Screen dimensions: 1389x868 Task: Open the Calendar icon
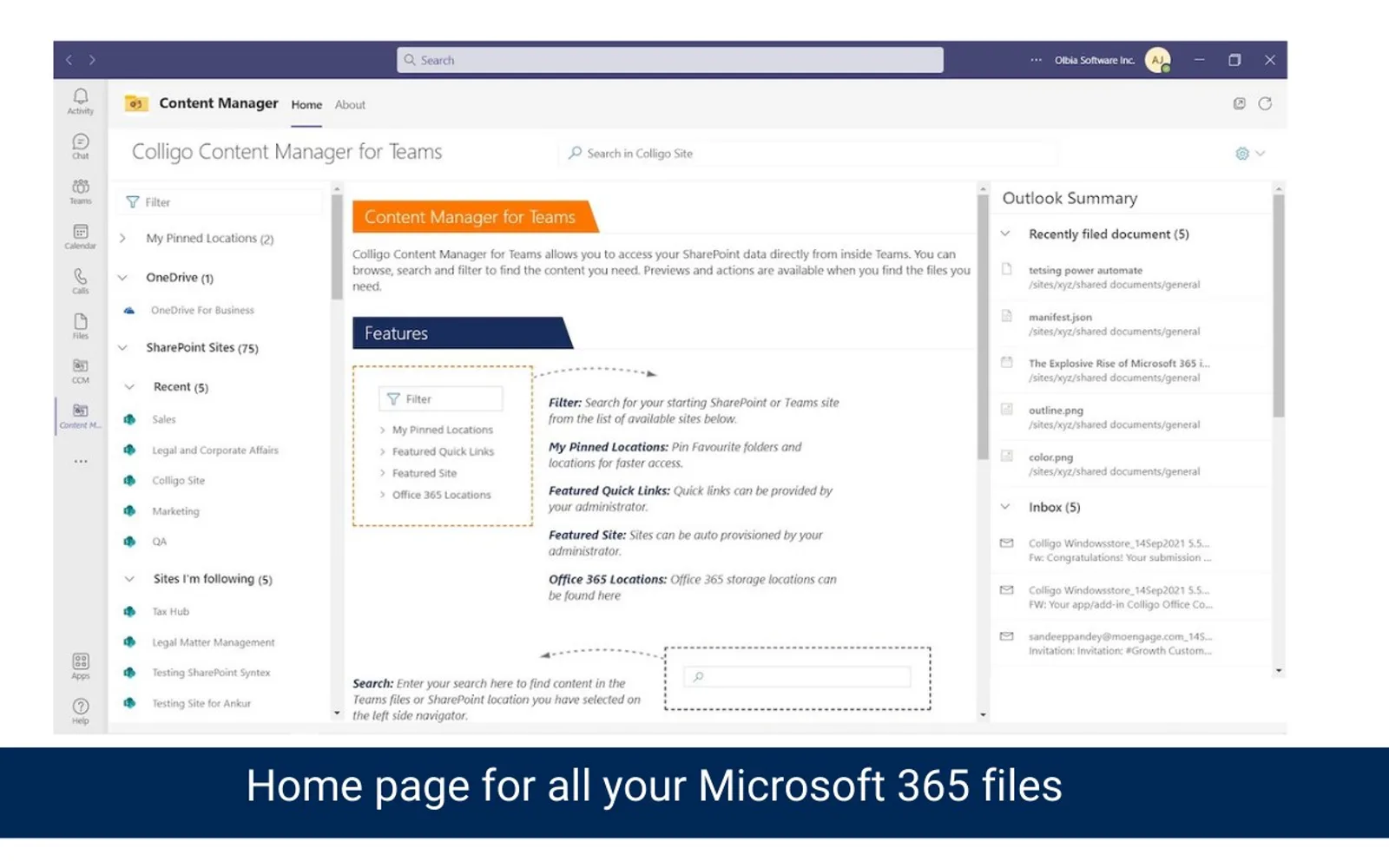[x=80, y=236]
